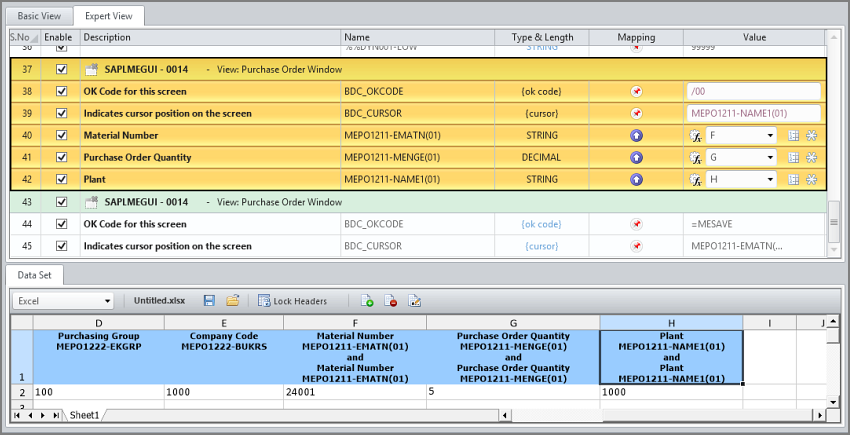Viewport: 850px width, 435px height.
Task: Click upload mapping arrow for Material Number row
Action: pyautogui.click(x=636, y=136)
